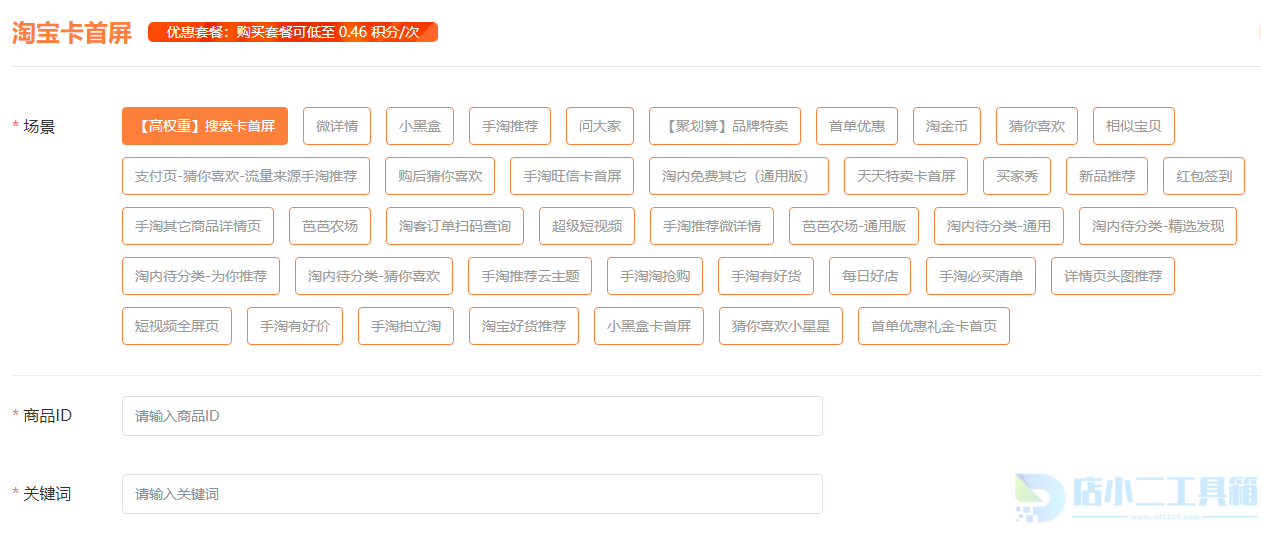This screenshot has height=537, width=1261.
Task: Select the 小黑盒 scene option
Action: click(x=420, y=126)
